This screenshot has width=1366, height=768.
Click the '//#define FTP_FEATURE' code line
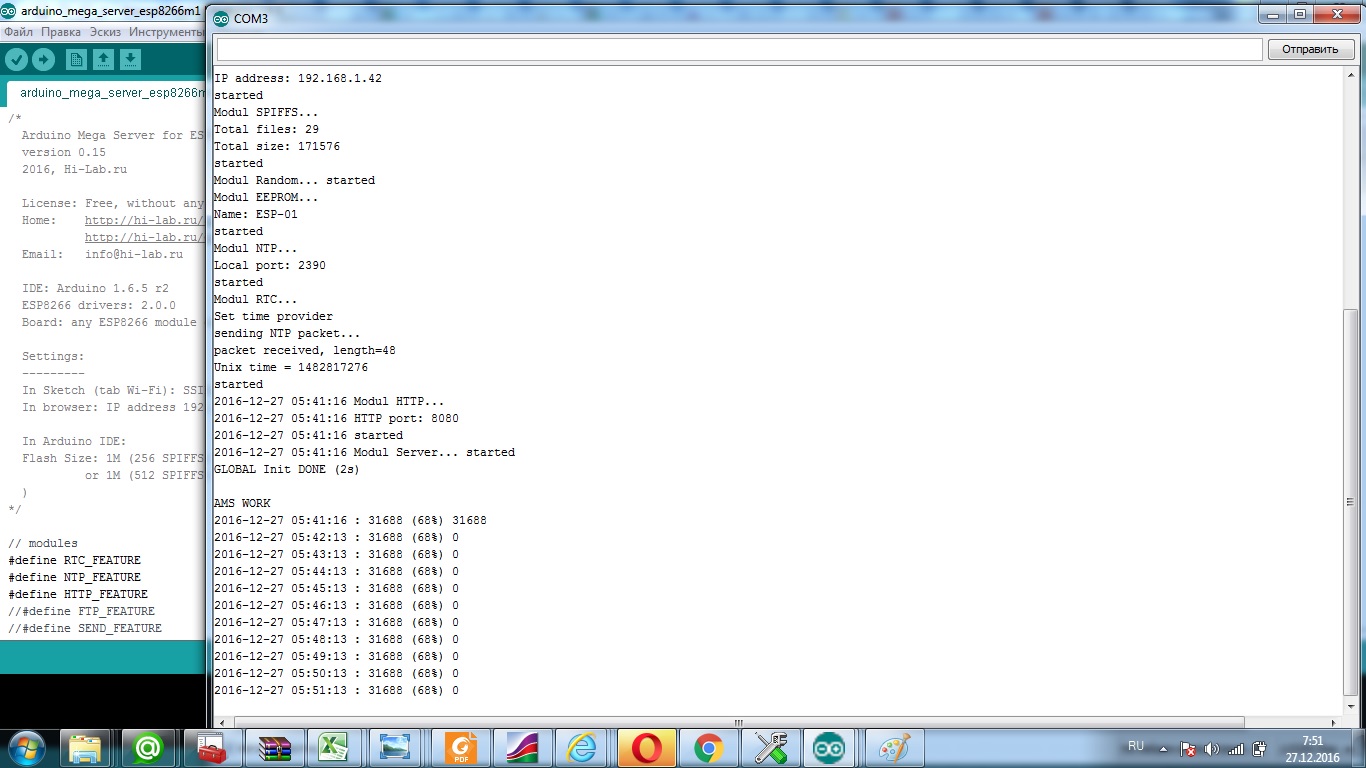click(x=82, y=611)
